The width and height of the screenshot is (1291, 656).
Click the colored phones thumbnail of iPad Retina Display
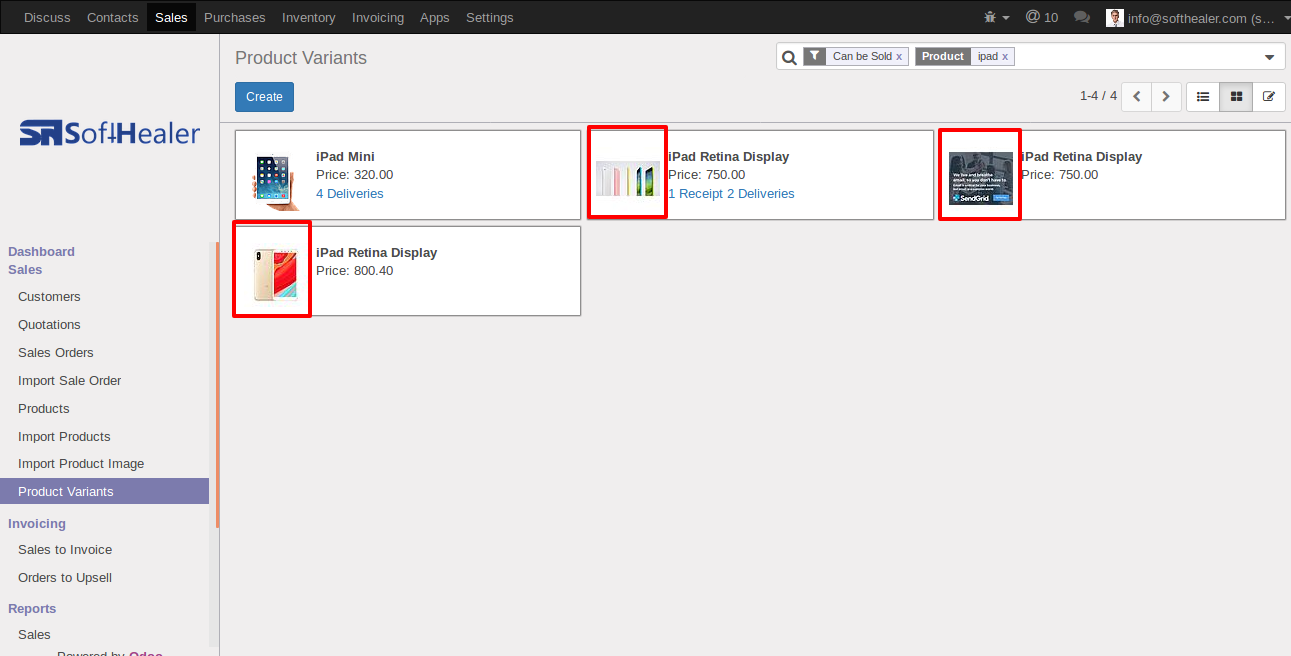click(x=628, y=177)
